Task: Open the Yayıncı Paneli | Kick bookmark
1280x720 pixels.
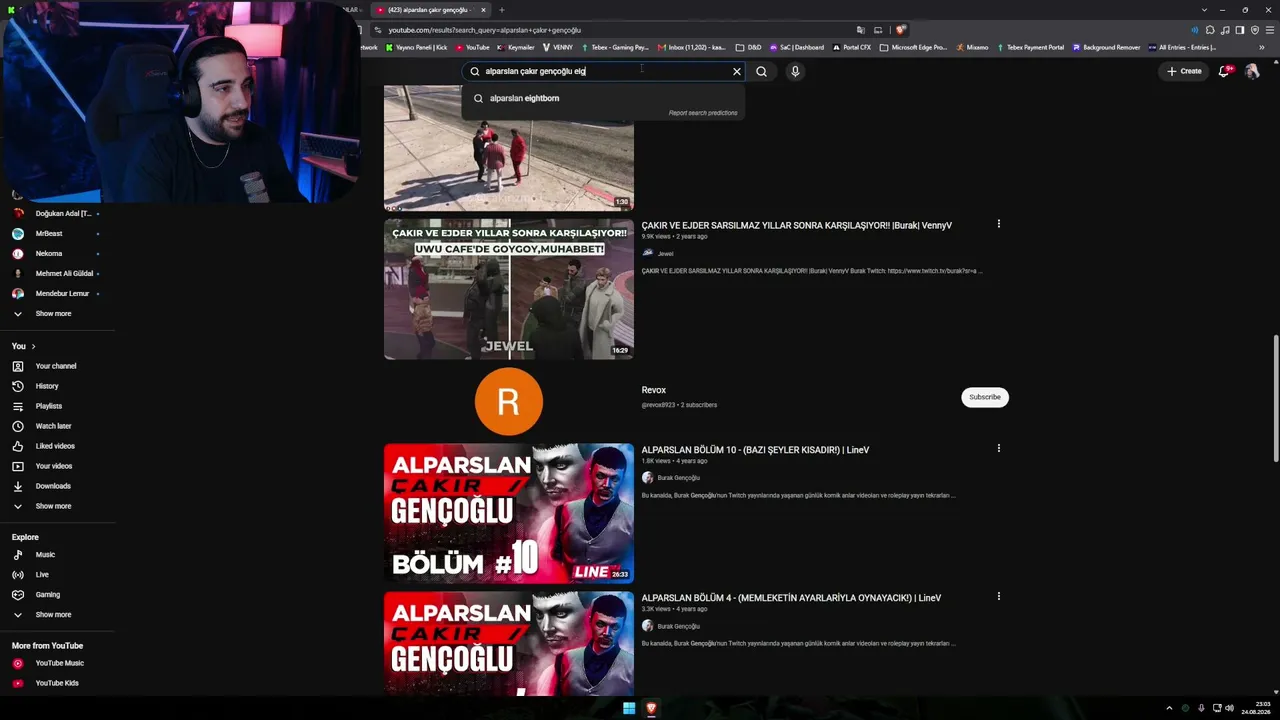Action: point(416,47)
